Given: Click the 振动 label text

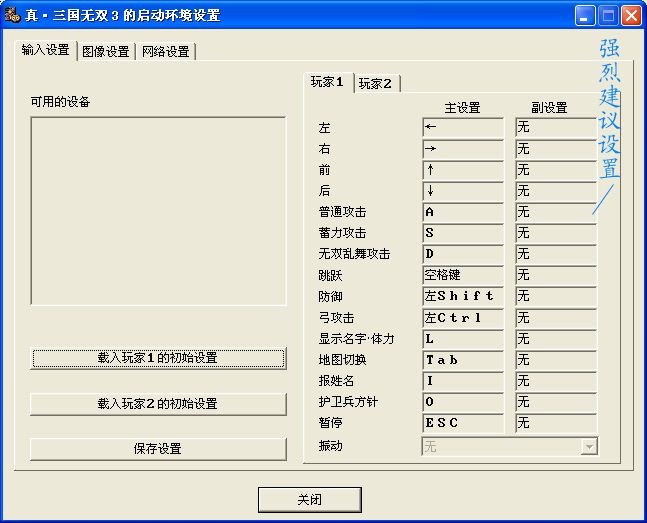Looking at the screenshot, I should point(331,446).
